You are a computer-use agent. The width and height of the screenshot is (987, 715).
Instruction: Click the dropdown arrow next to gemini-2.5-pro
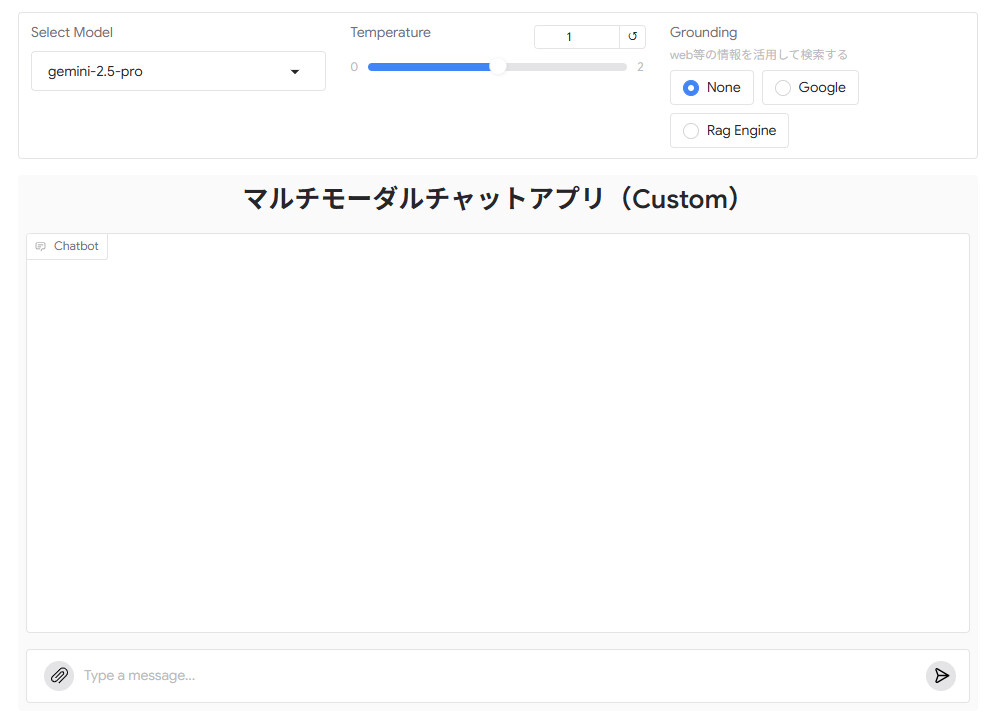(x=294, y=71)
